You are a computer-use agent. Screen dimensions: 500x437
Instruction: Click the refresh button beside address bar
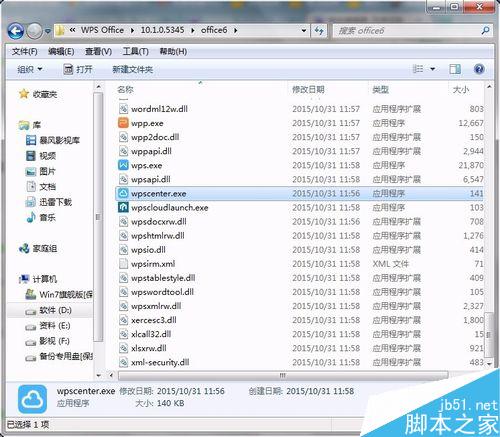coord(319,31)
